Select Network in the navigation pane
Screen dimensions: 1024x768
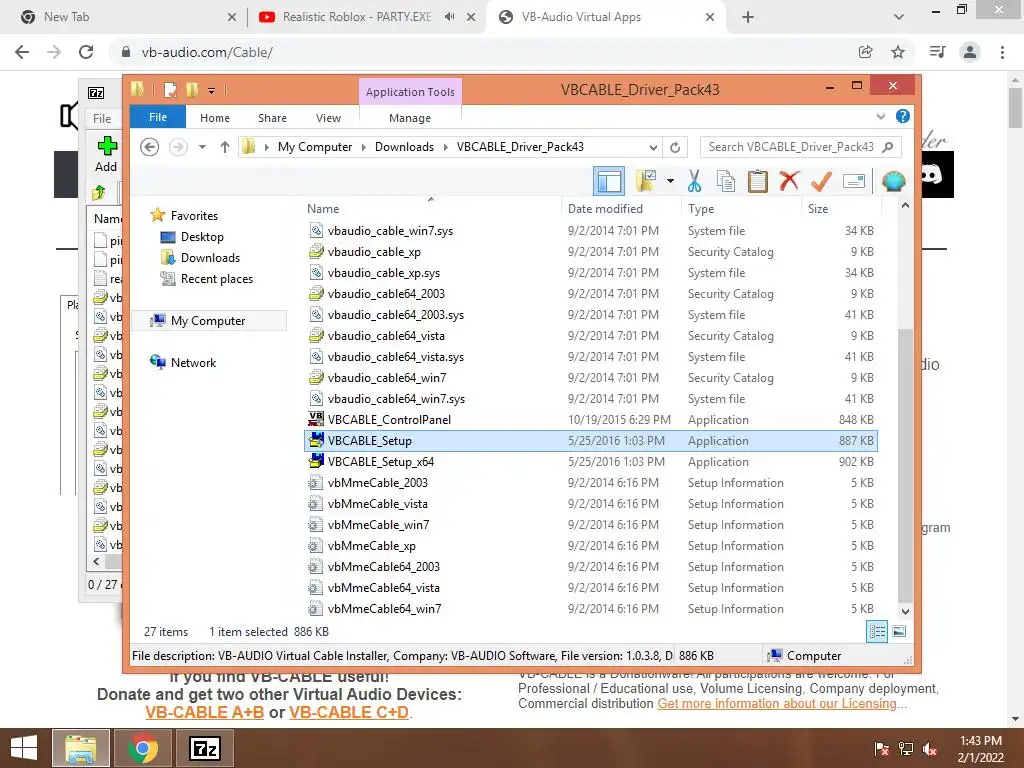click(x=193, y=362)
